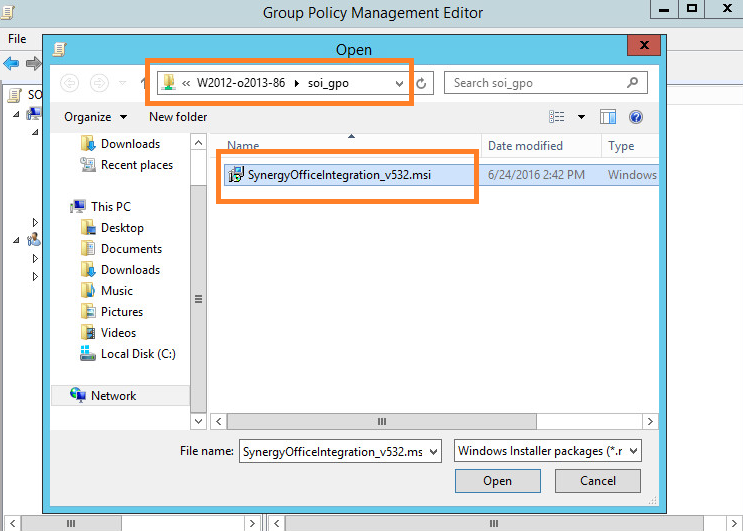743x531 pixels.
Task: Show the preview pane
Action: point(608,117)
